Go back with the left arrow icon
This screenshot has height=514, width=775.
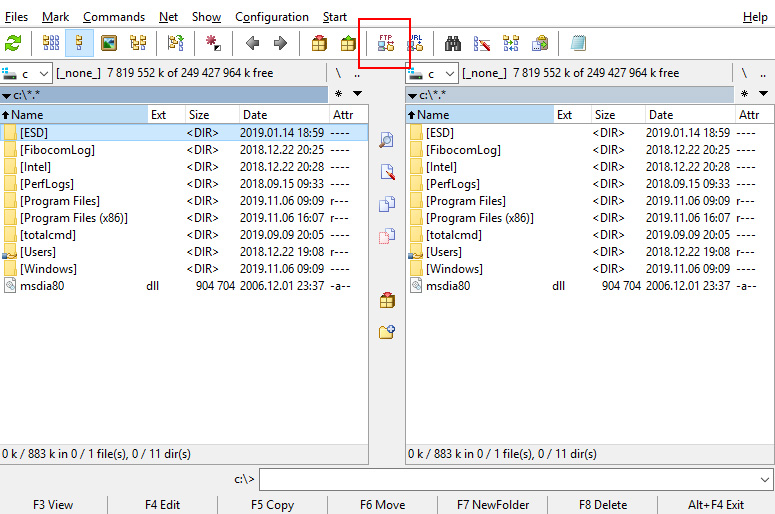point(253,43)
